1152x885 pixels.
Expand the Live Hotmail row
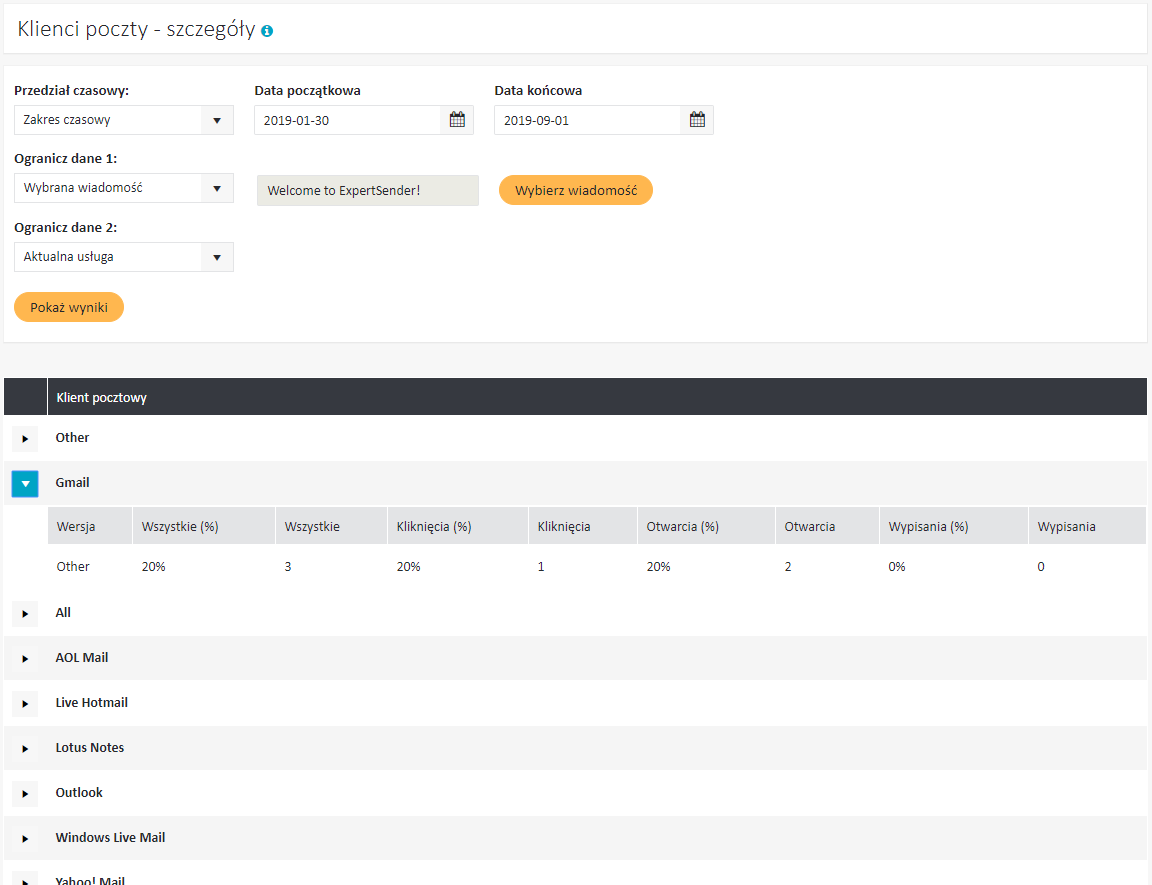25,703
